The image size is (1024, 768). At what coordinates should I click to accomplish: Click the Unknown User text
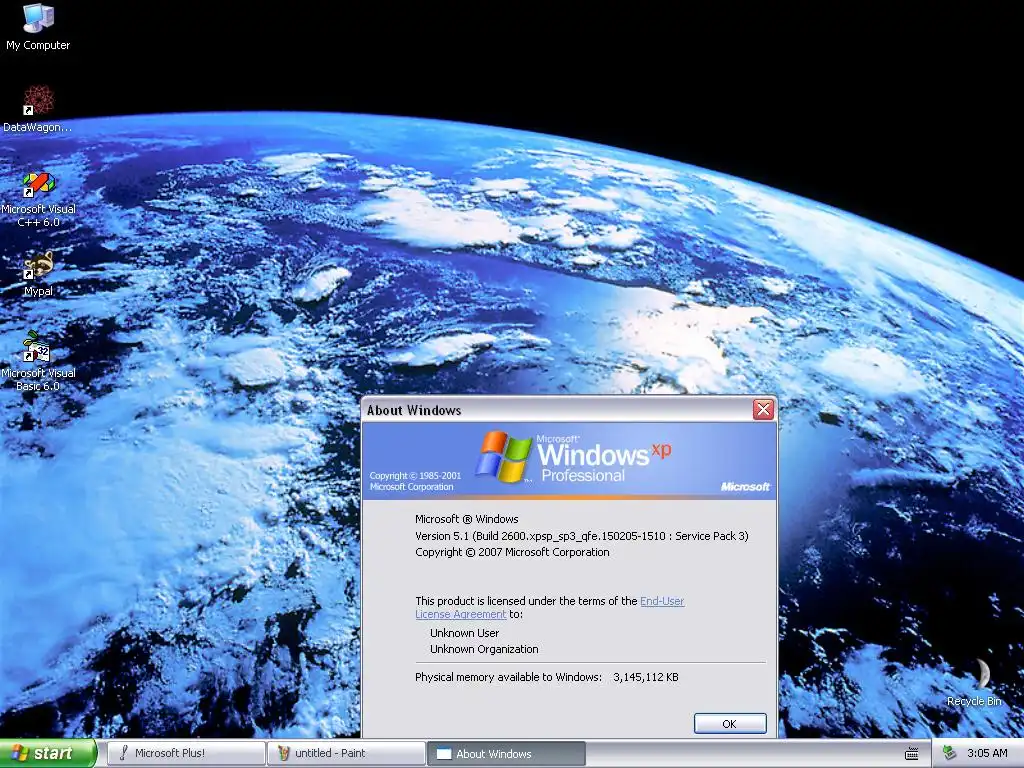click(x=464, y=633)
